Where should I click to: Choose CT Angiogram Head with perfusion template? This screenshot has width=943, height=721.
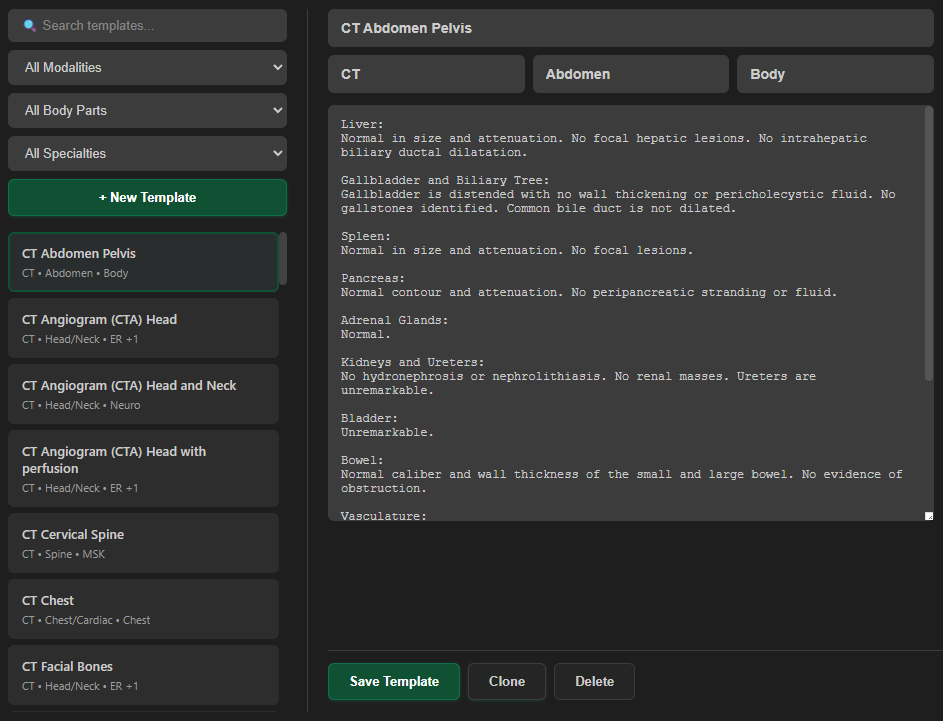click(143, 468)
